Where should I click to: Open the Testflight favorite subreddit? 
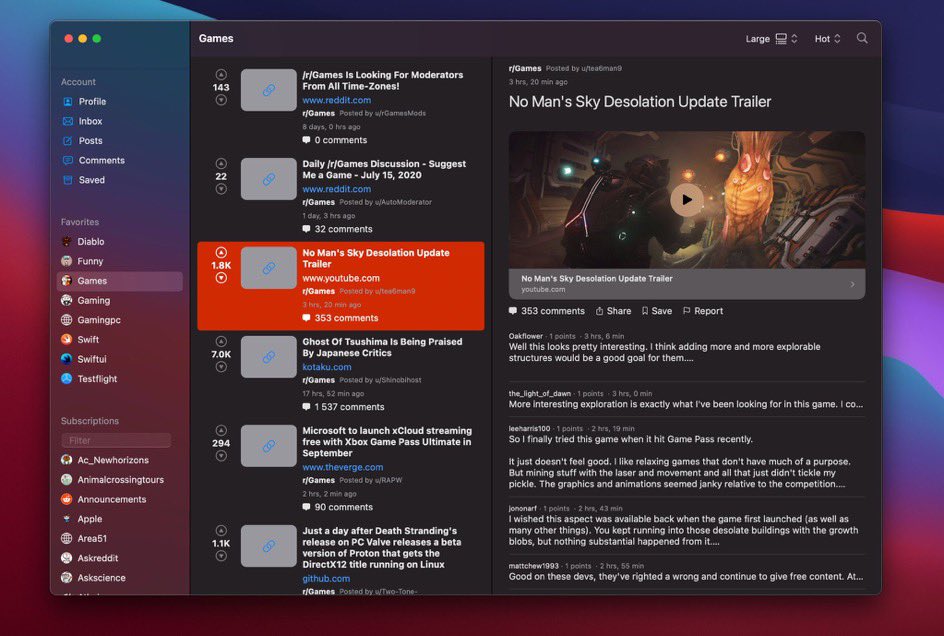tap(120, 379)
